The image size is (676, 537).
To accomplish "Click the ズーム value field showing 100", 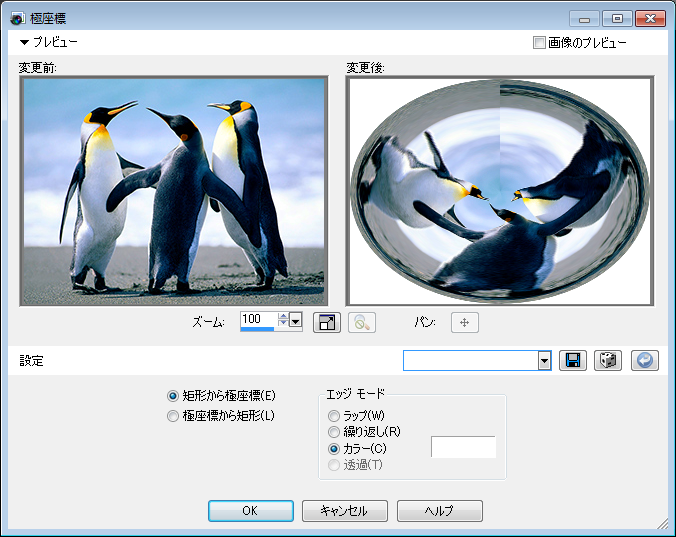I will (x=259, y=320).
